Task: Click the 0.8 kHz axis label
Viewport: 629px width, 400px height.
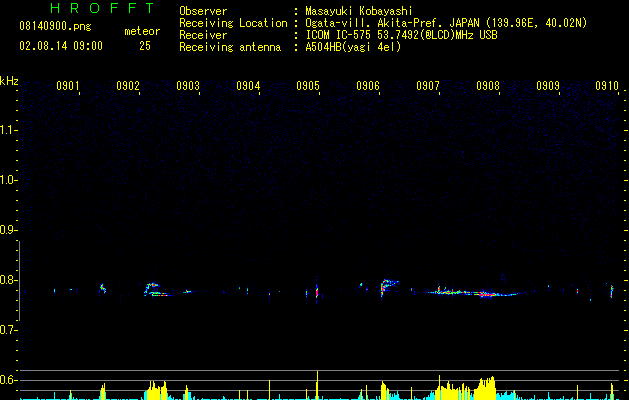Action: coord(8,280)
